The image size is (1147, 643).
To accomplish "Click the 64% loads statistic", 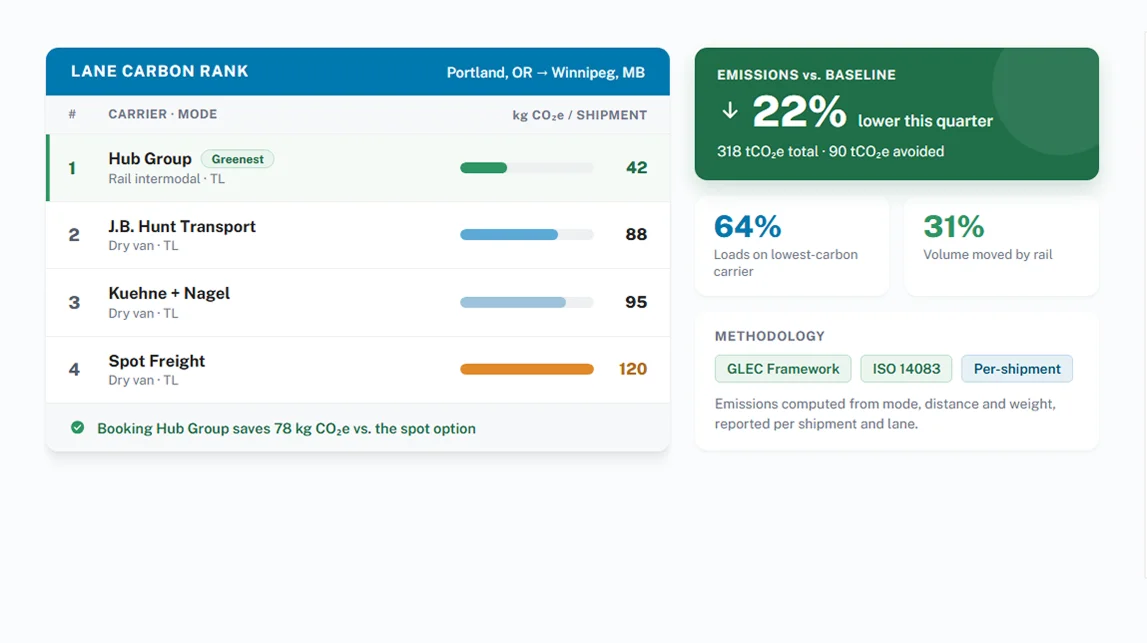I will (x=748, y=227).
